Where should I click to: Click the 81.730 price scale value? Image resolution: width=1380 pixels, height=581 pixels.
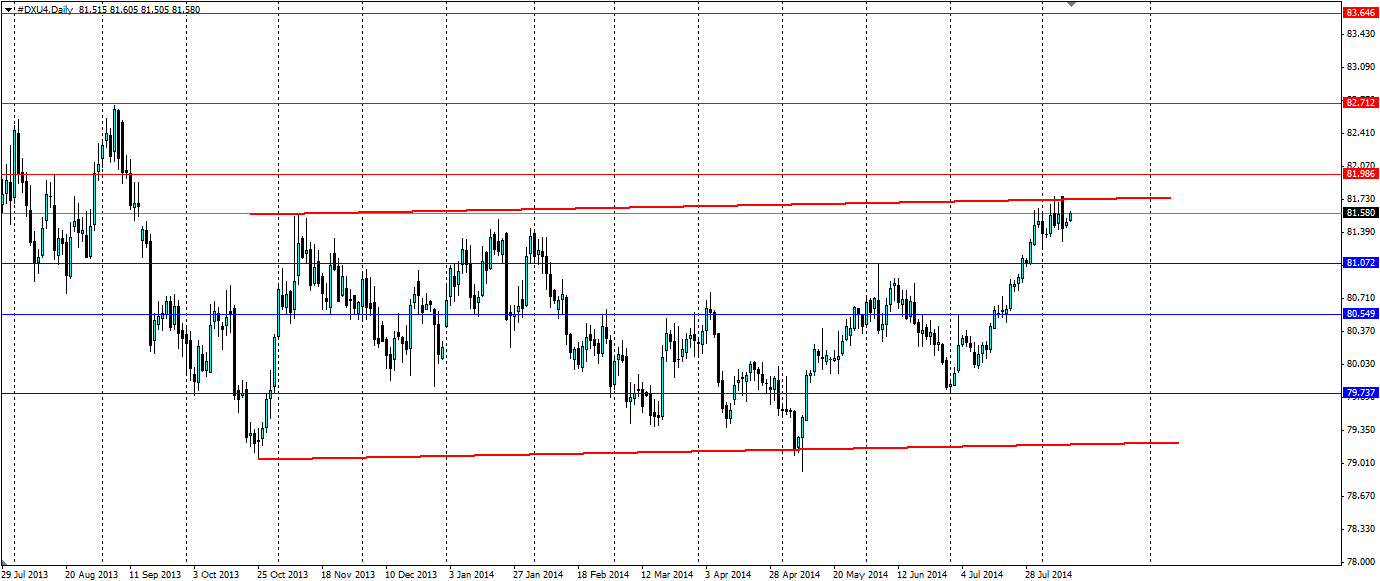click(x=1360, y=199)
